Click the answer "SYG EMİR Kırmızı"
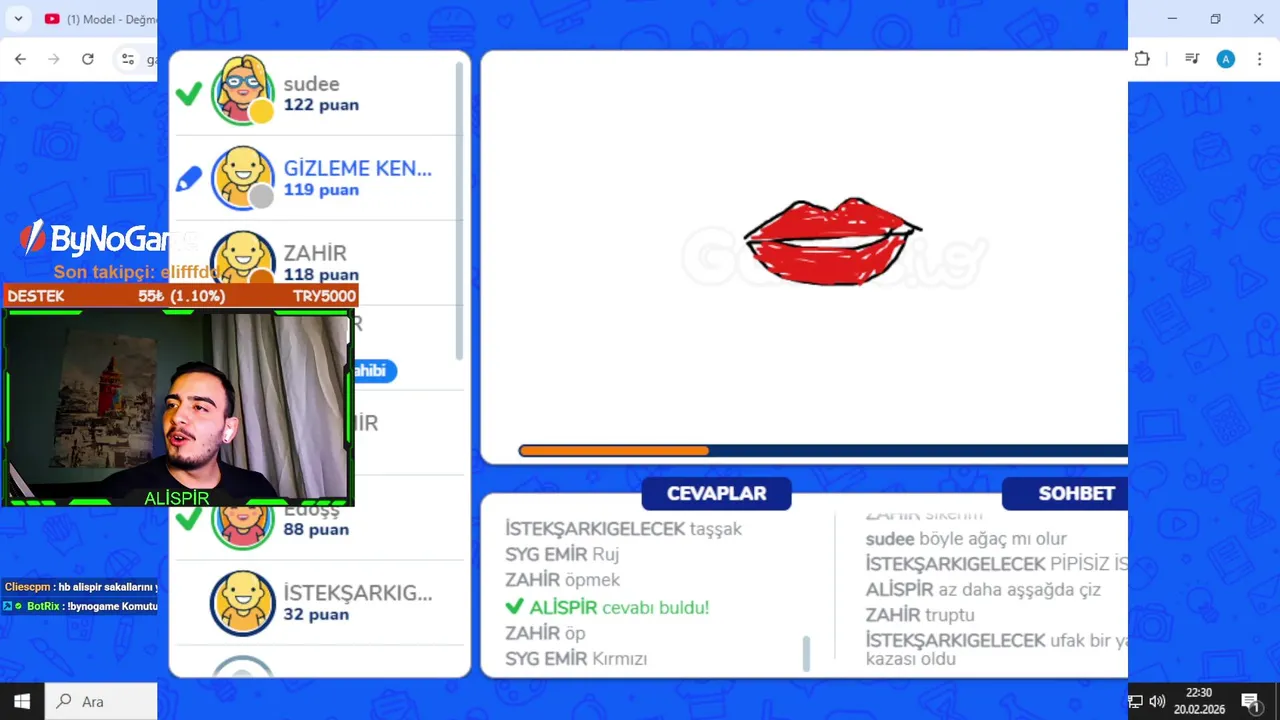This screenshot has height=720, width=1280. 576,659
